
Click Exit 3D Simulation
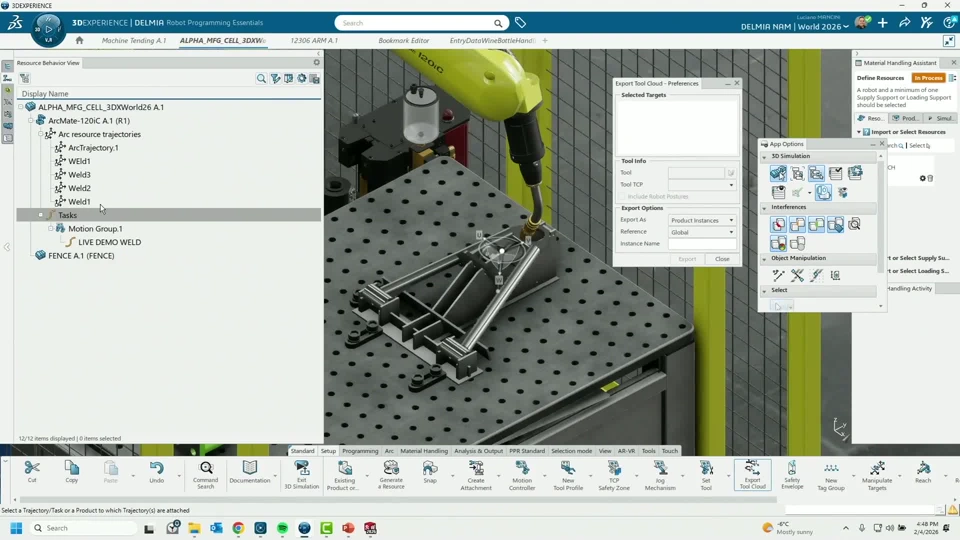[x=302, y=475]
